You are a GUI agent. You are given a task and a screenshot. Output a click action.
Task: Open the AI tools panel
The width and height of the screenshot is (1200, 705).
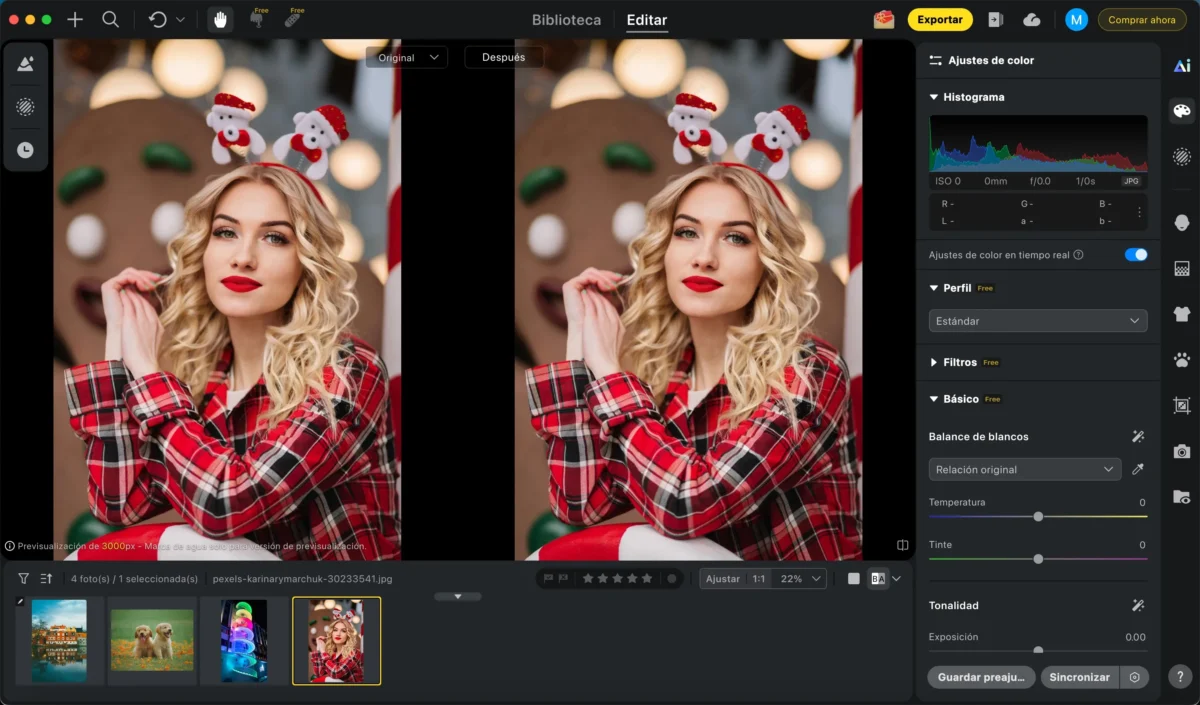click(x=1182, y=66)
